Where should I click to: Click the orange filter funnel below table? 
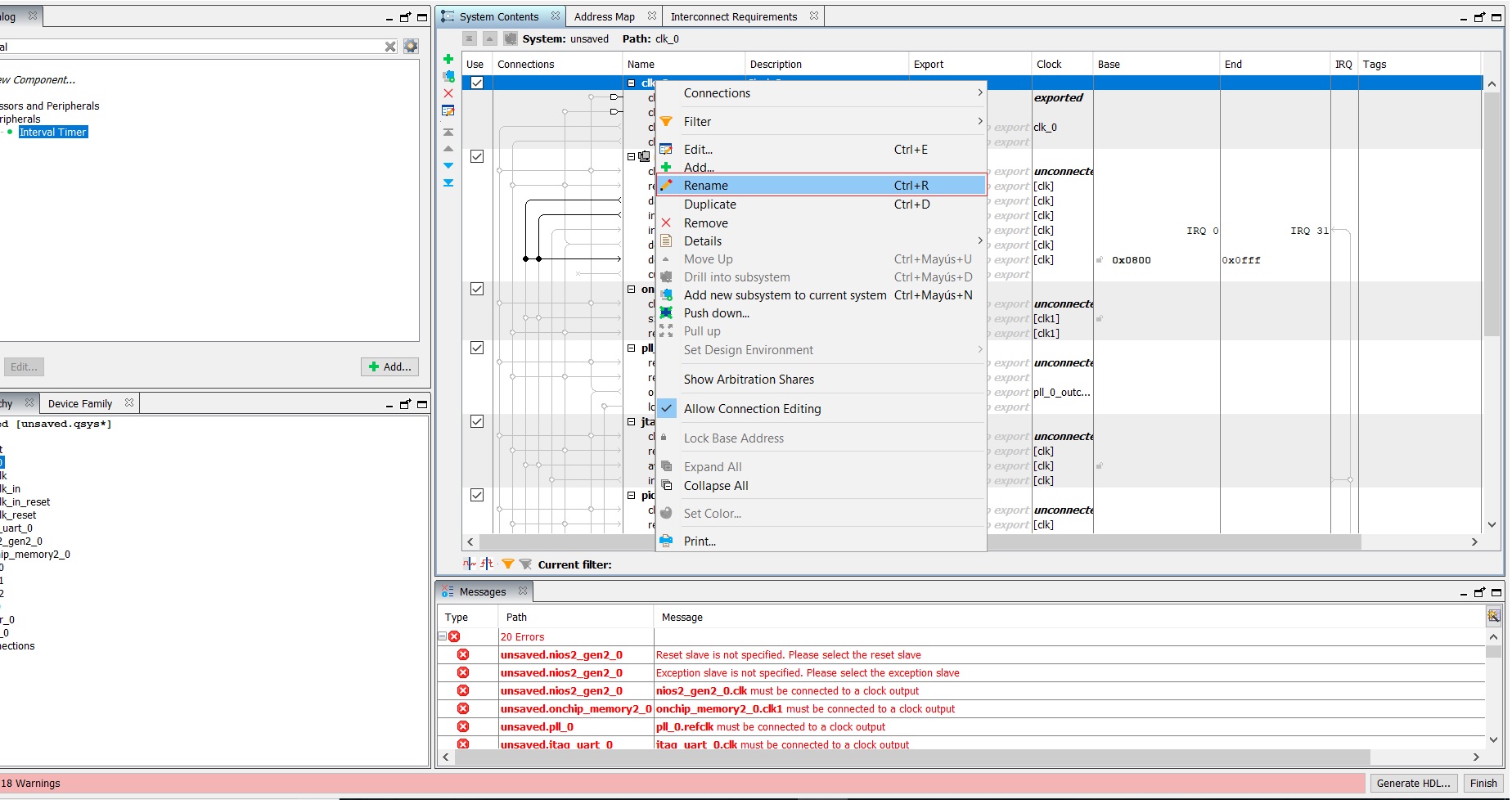[x=507, y=564]
